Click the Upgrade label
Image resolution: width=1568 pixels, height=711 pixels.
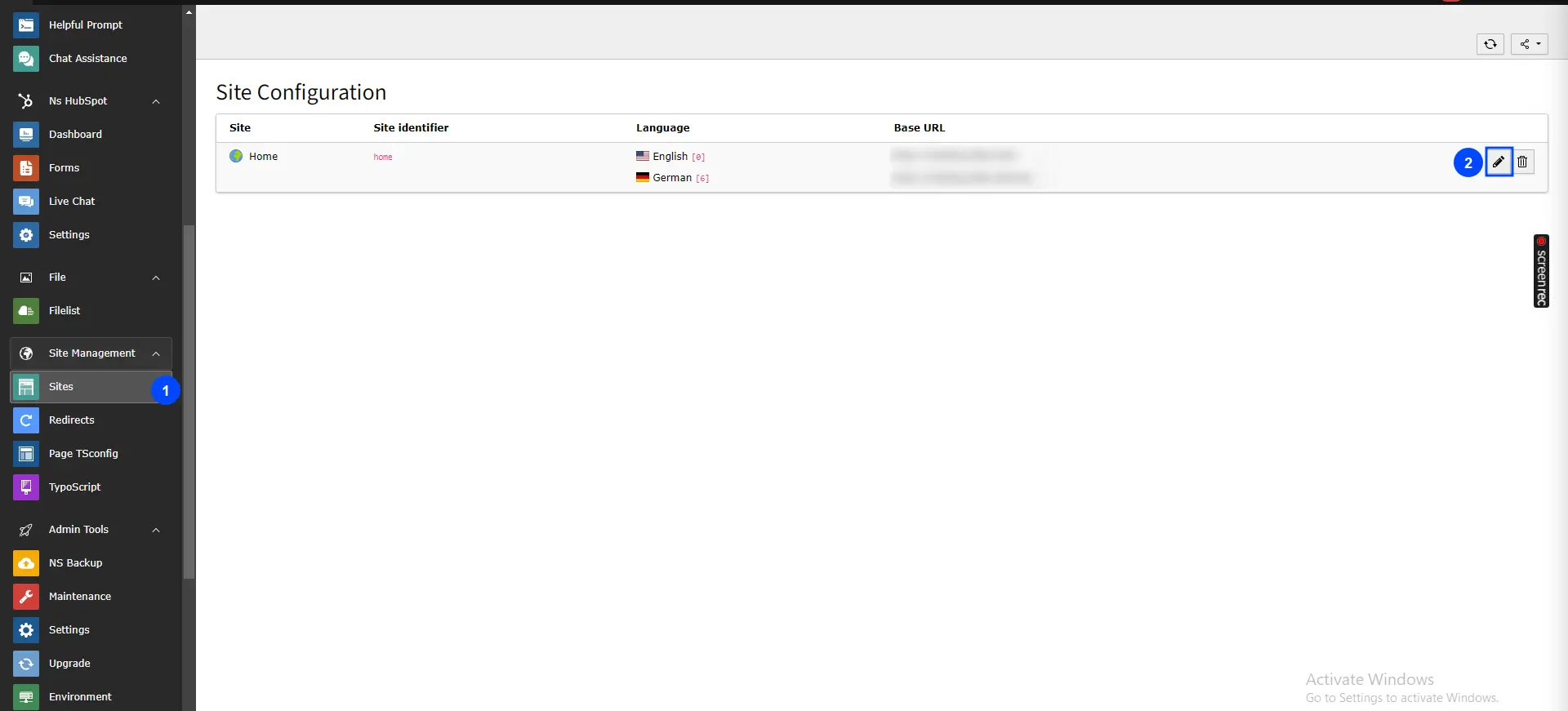click(69, 664)
